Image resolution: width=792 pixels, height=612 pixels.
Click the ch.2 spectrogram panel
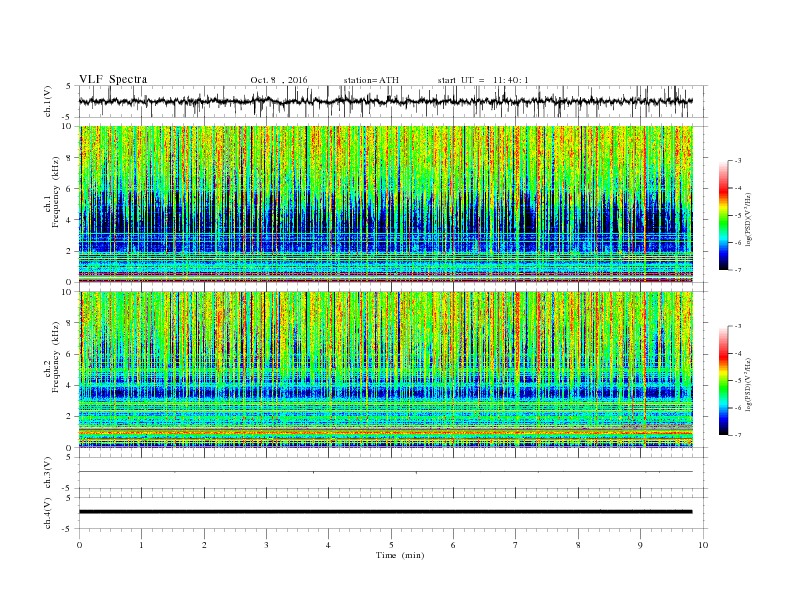[386, 369]
